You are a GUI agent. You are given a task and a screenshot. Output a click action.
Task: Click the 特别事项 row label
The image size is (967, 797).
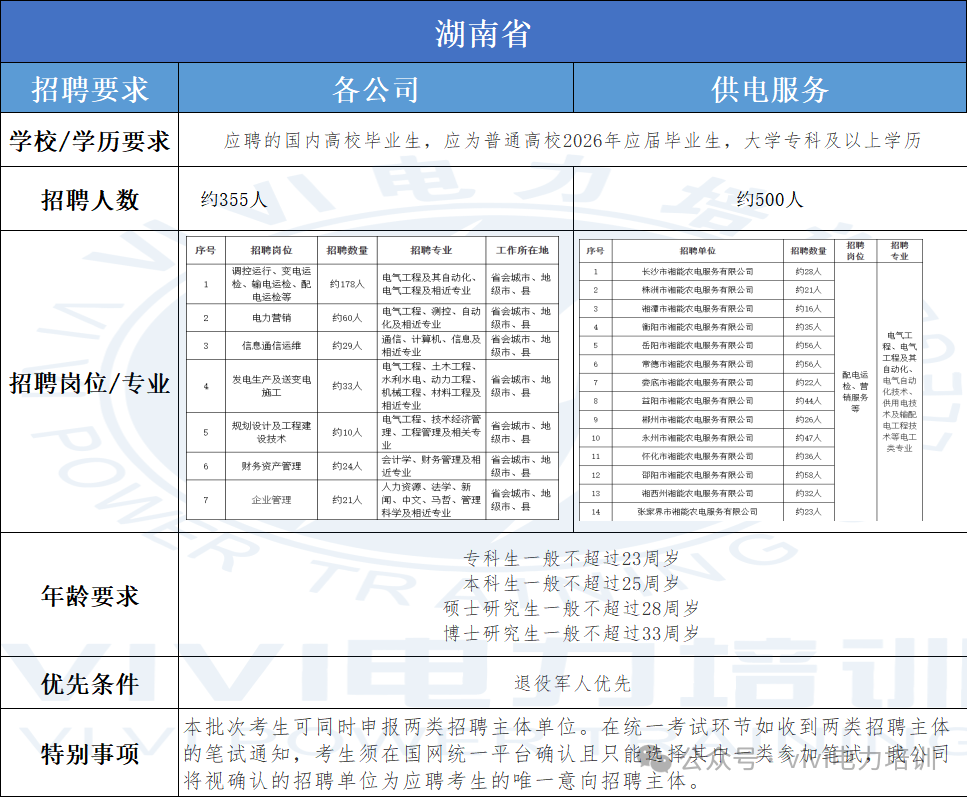tap(90, 753)
